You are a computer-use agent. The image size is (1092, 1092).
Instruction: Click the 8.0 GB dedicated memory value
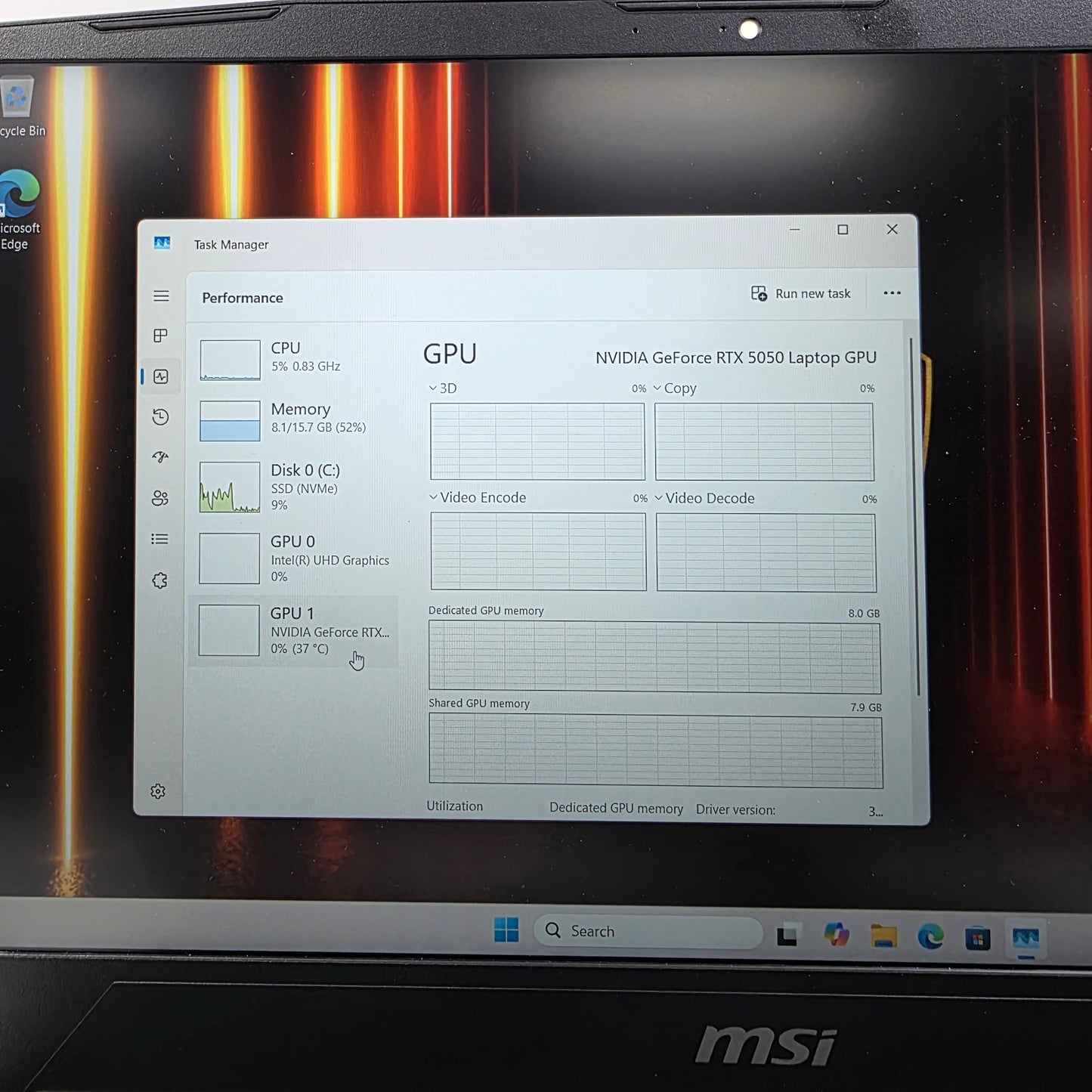[864, 614]
